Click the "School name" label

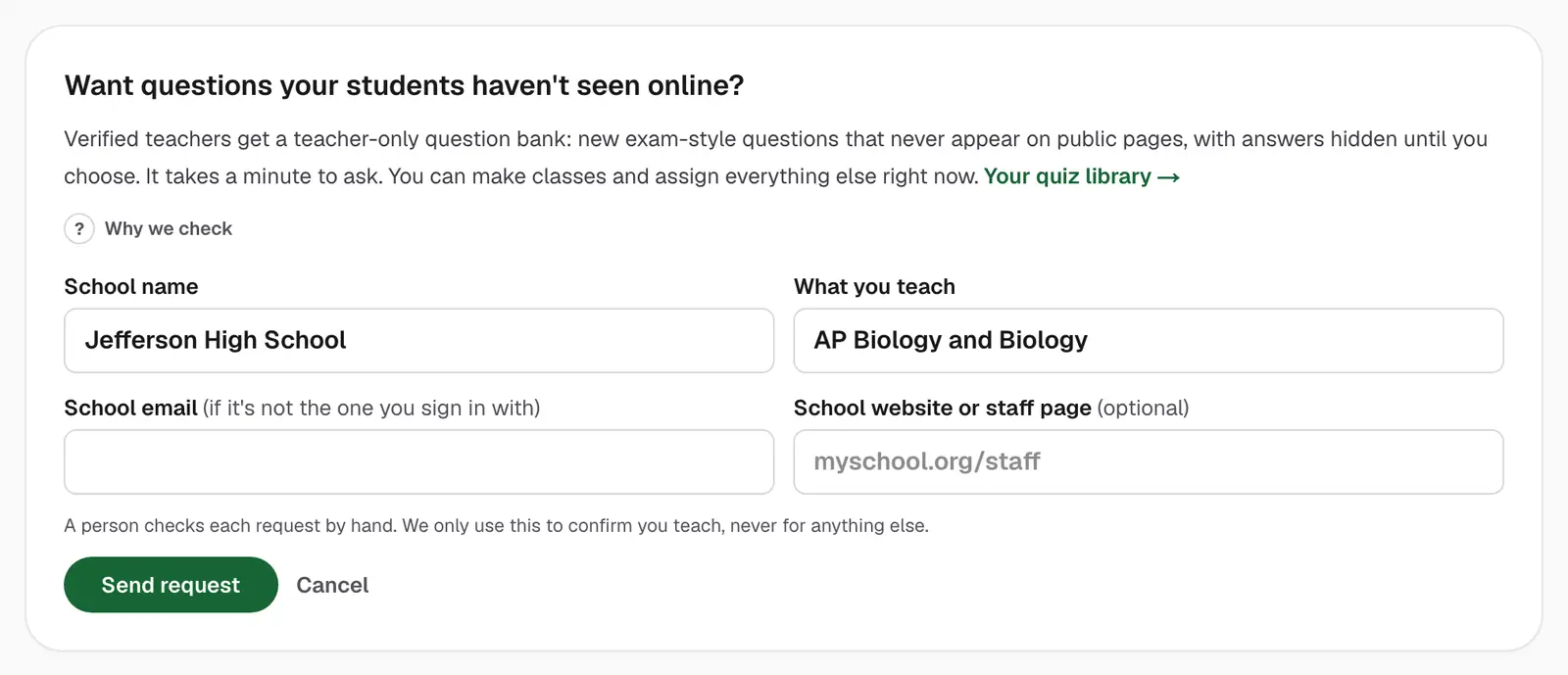tap(131, 287)
